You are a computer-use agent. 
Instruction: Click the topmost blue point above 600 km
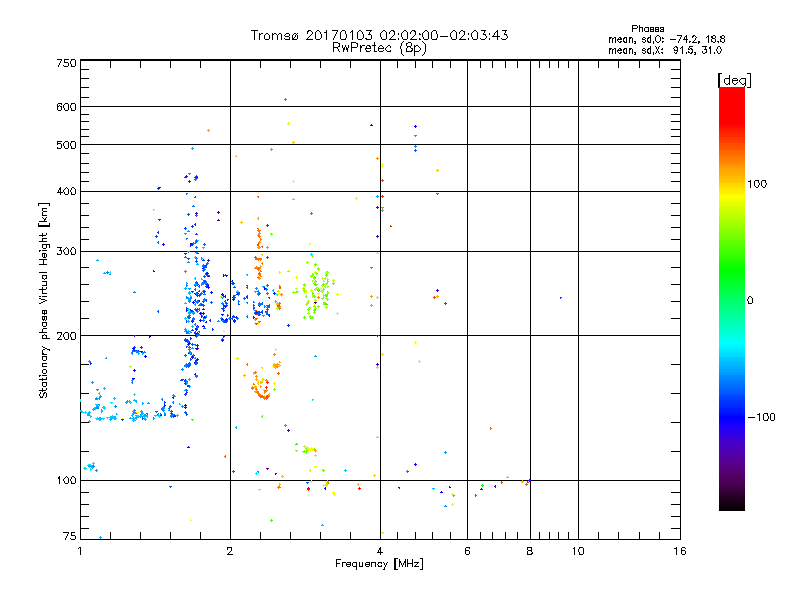coord(286,99)
